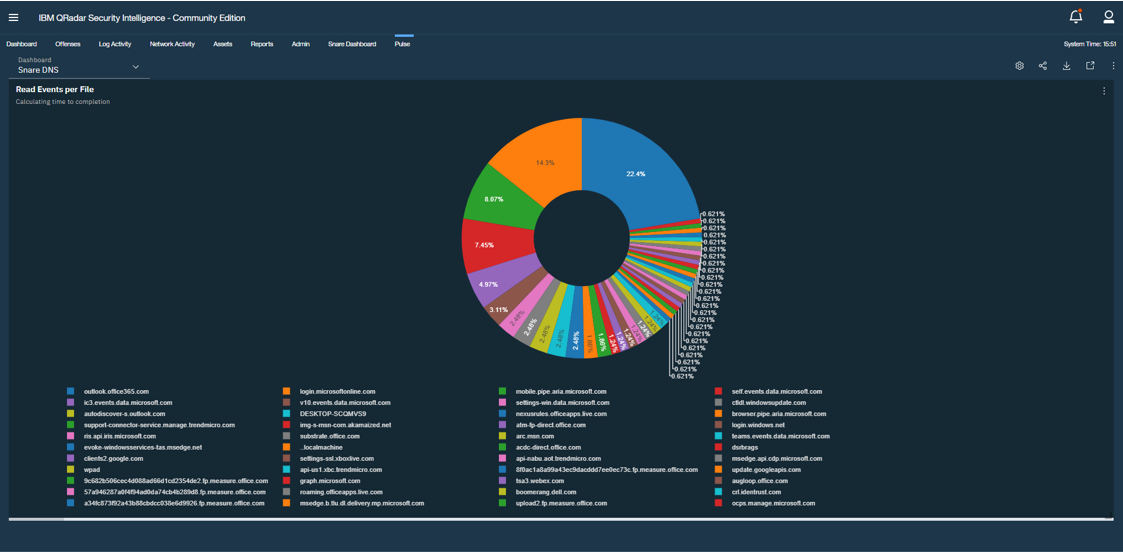1123x552 pixels.
Task: Click self.events.data.microsoft.com red legend swatch
Action: click(718, 392)
